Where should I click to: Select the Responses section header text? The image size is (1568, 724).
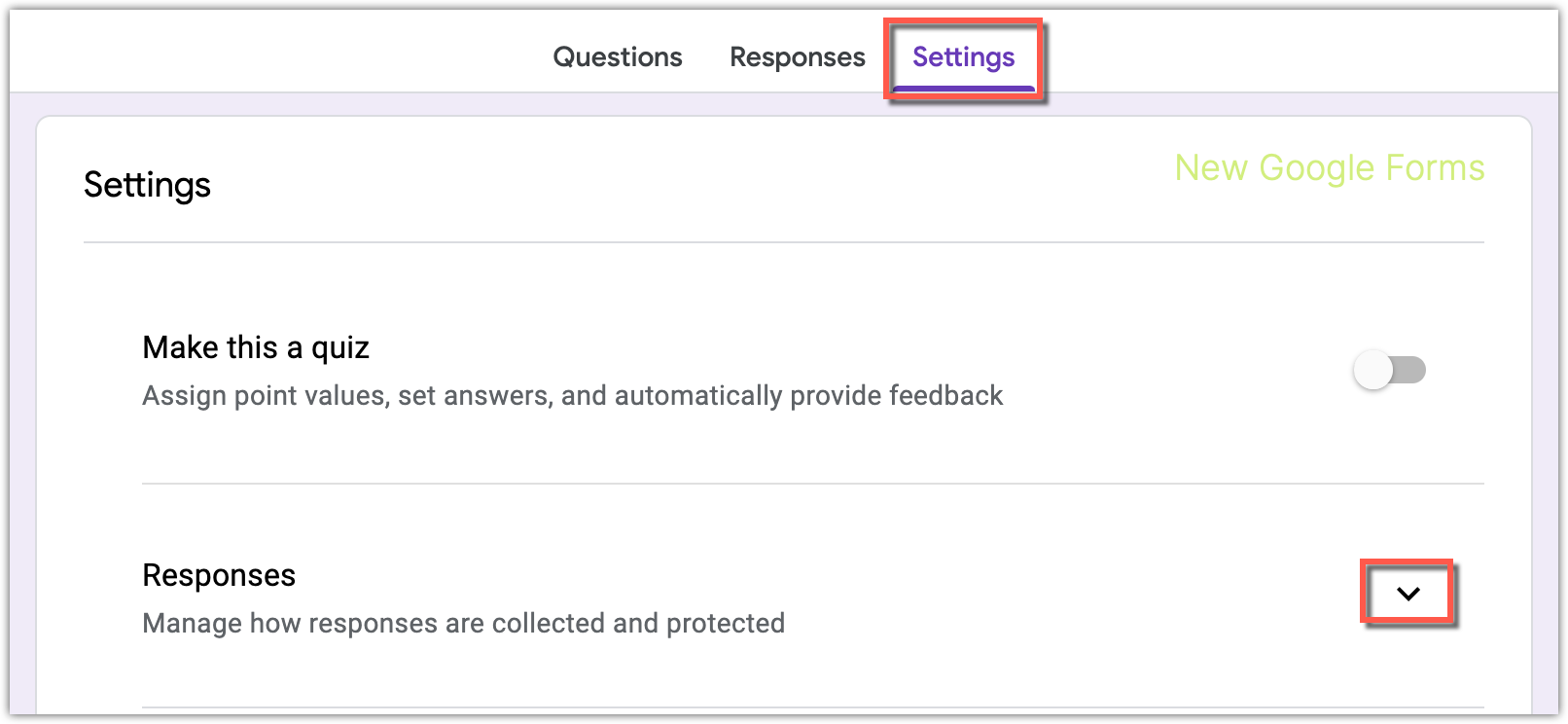pos(219,575)
